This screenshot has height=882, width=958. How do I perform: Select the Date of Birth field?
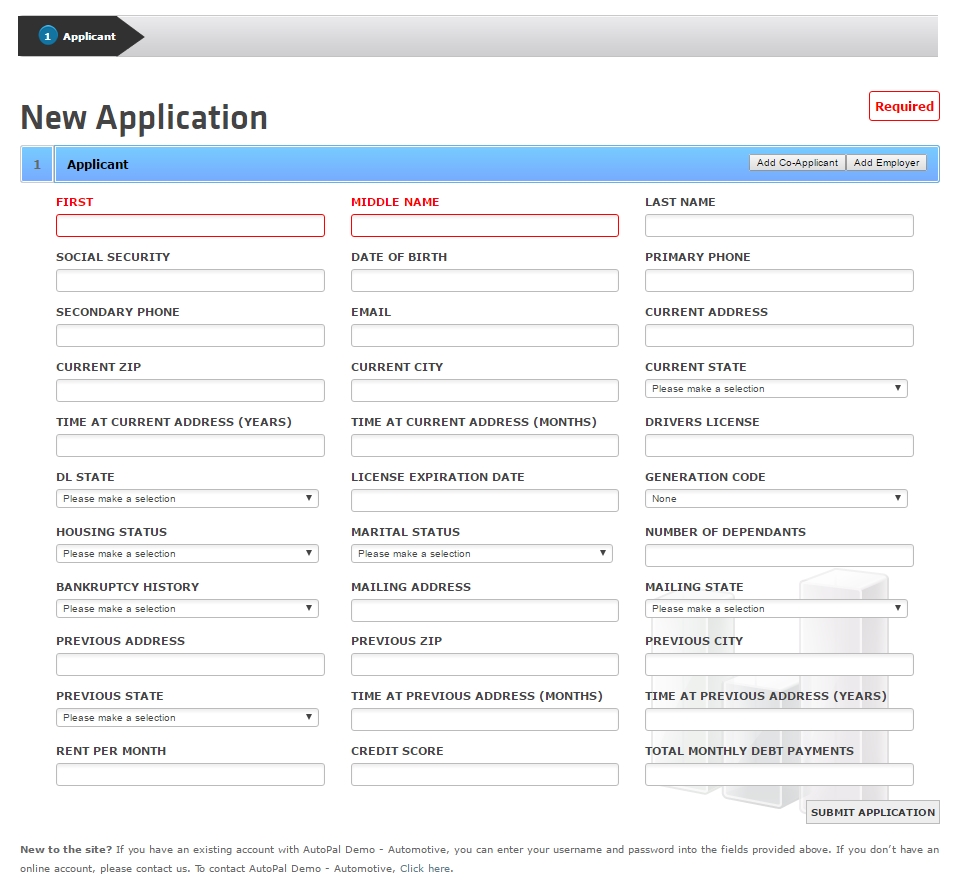click(x=484, y=280)
